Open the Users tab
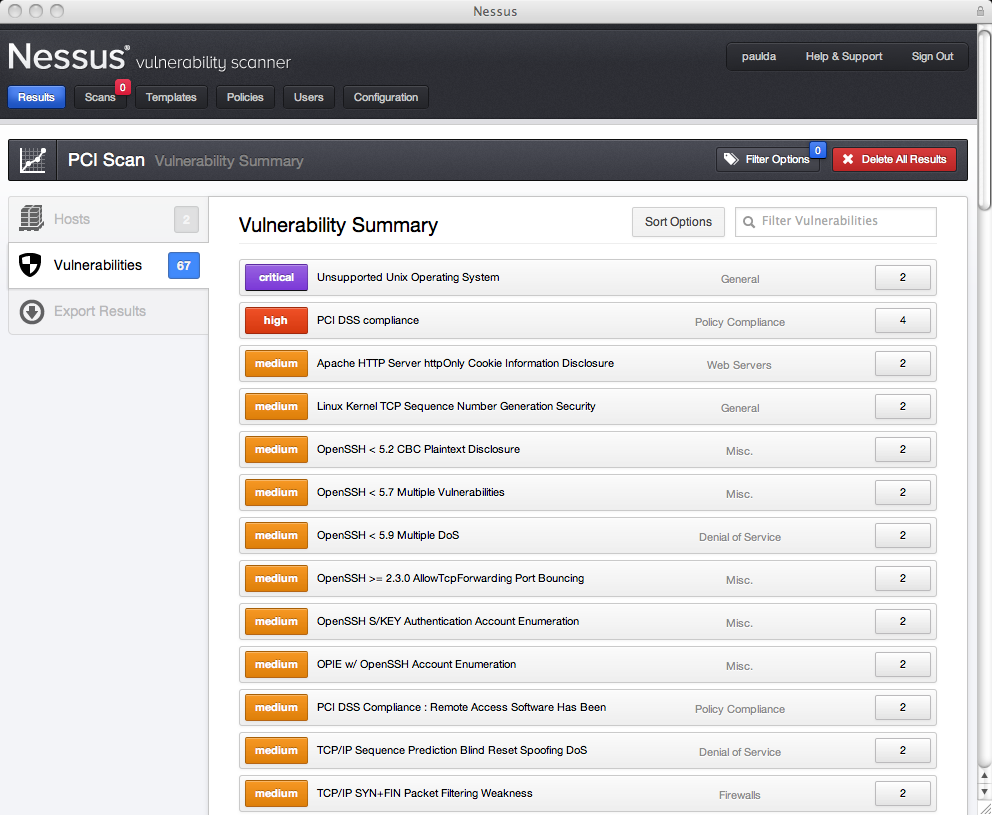992x815 pixels. click(308, 97)
